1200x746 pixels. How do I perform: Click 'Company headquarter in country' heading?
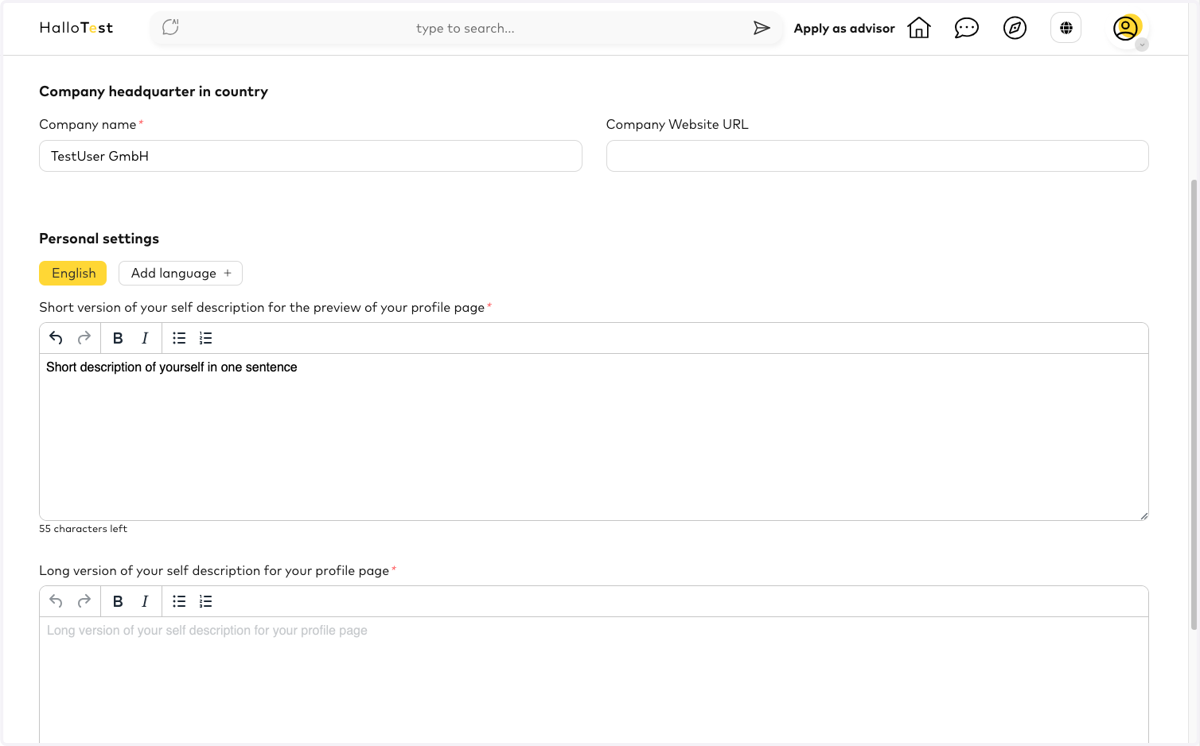point(153,91)
